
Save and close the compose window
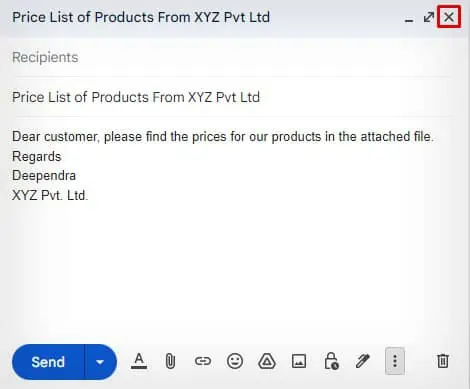pyautogui.click(x=449, y=17)
